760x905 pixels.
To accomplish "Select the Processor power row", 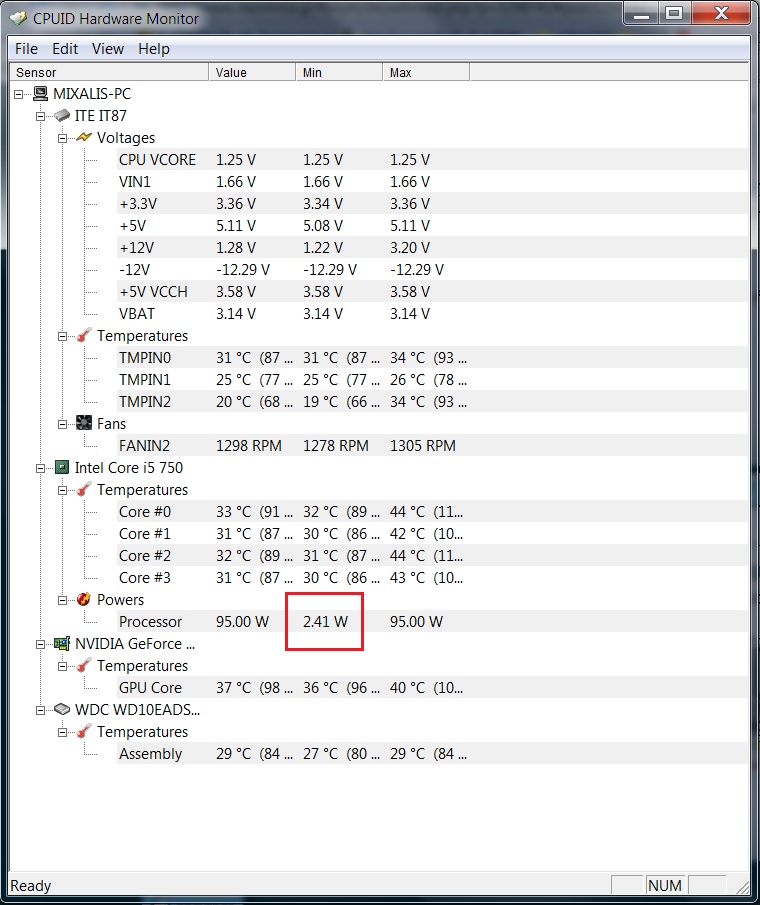I will point(432,622).
